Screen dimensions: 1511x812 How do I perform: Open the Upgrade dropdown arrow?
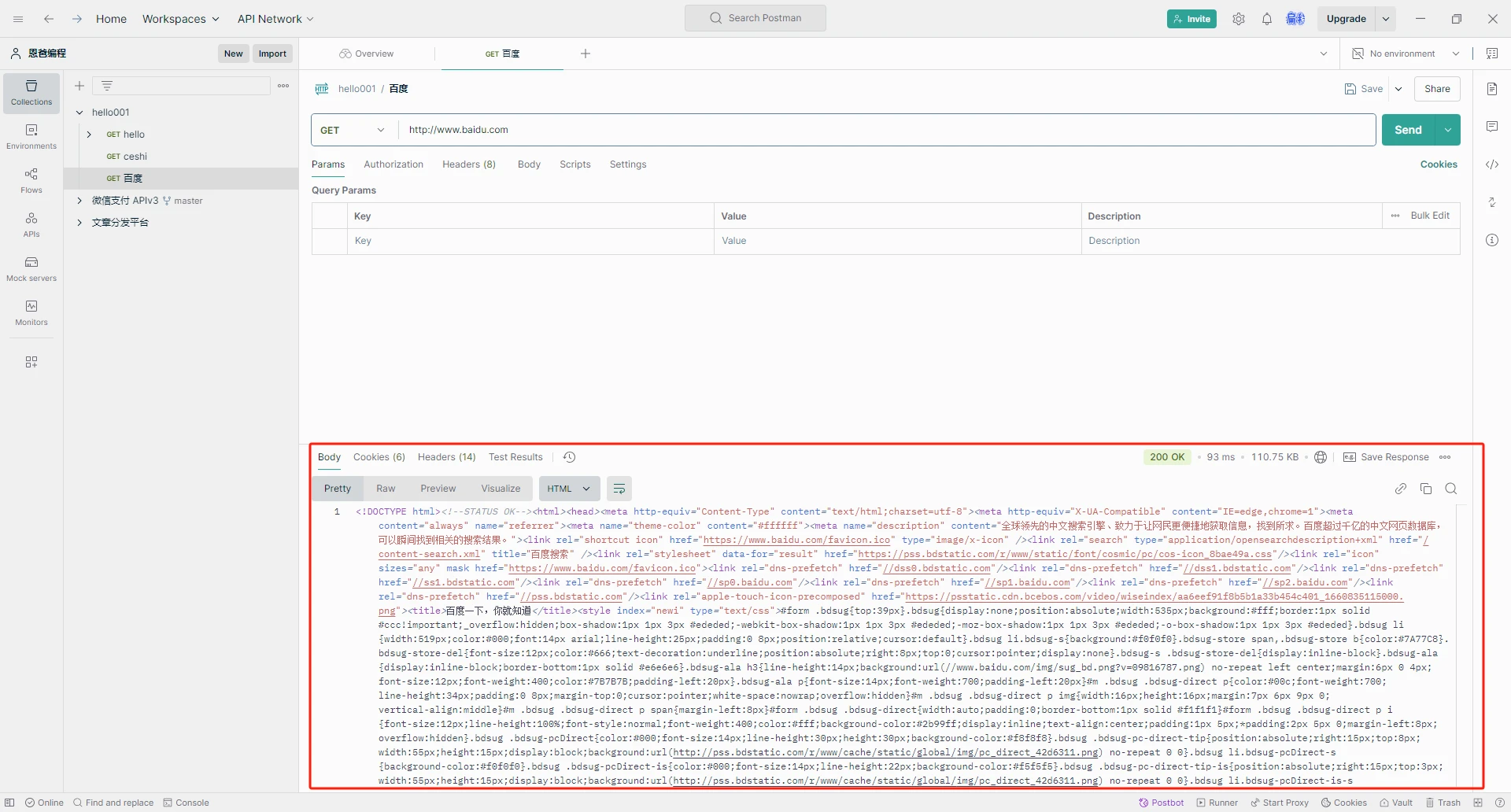(x=1386, y=19)
